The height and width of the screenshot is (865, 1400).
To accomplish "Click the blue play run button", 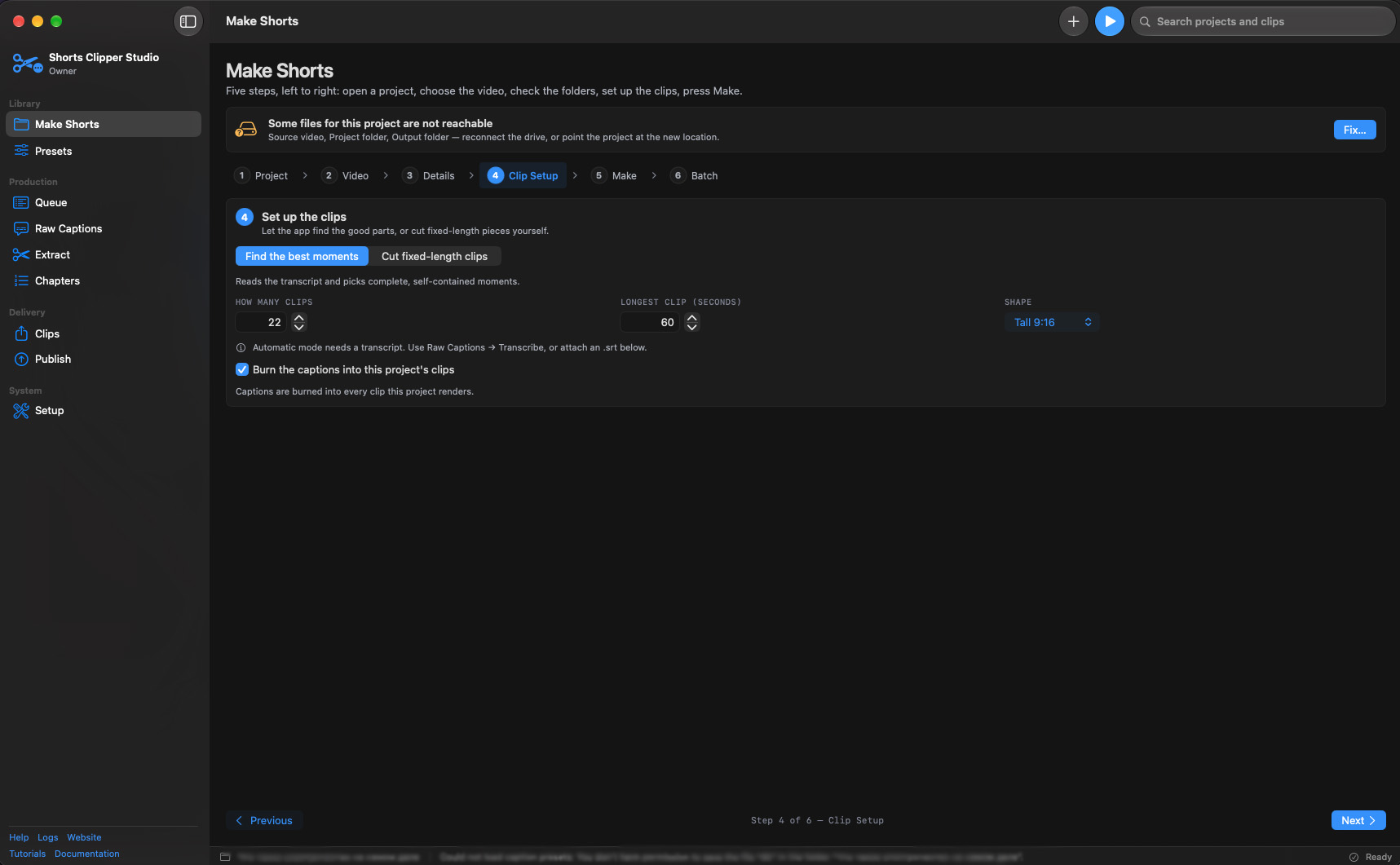I will pos(1110,21).
